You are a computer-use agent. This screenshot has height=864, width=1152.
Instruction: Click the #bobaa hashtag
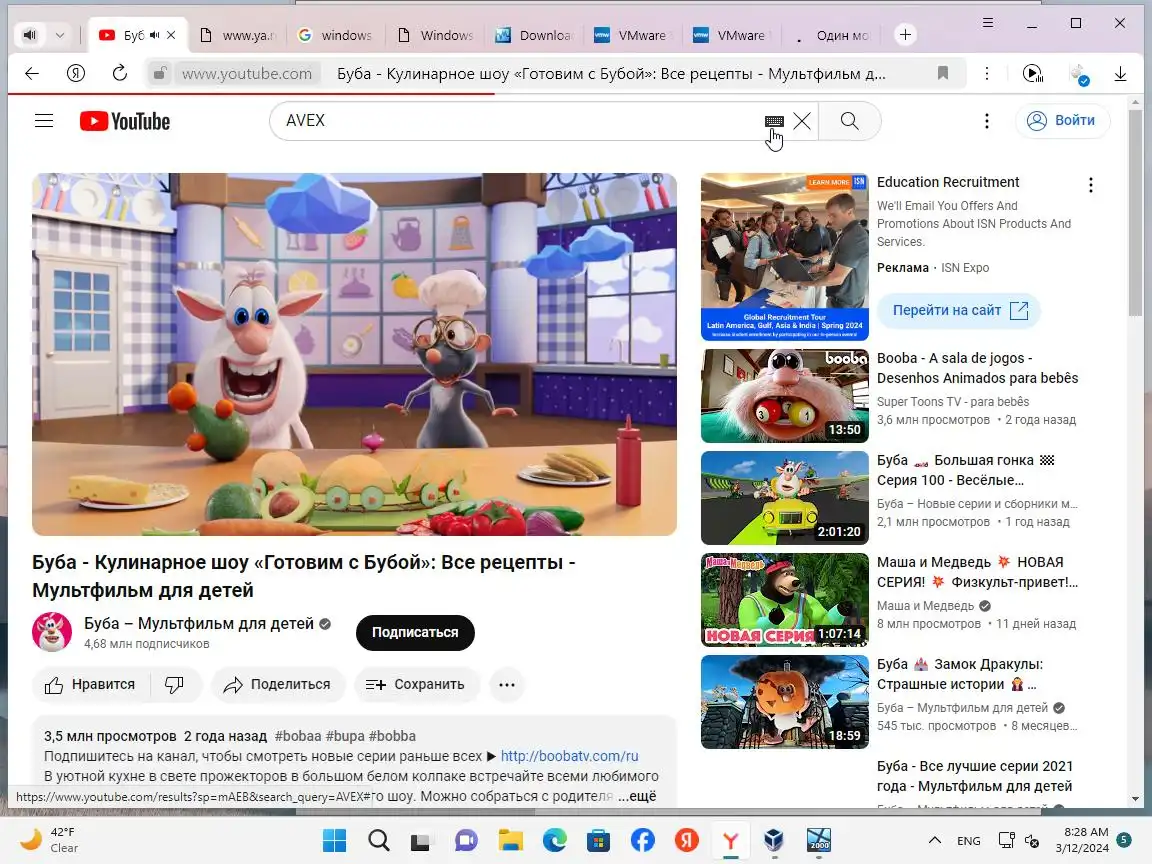(298, 736)
